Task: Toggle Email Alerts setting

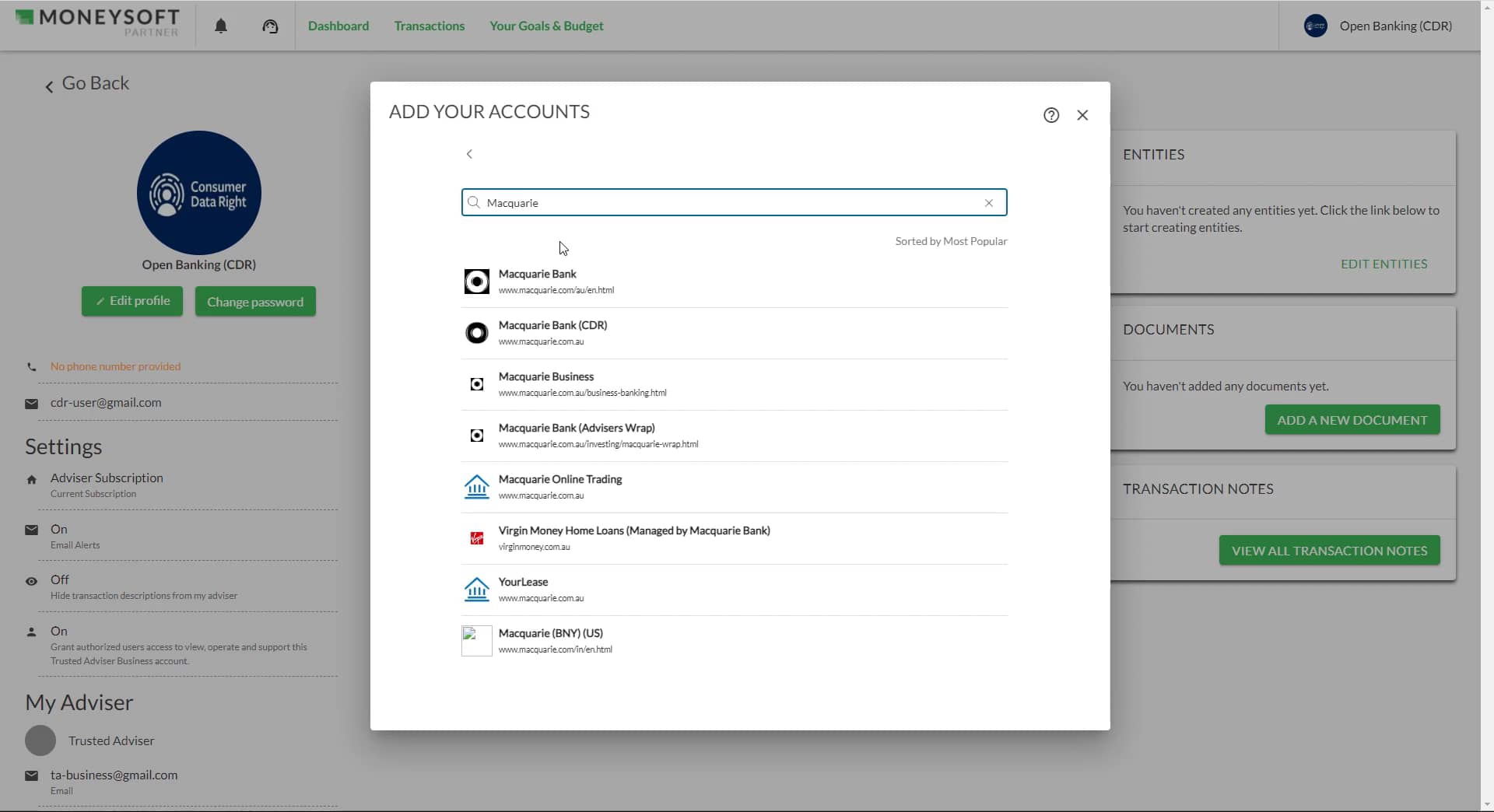Action: pyautogui.click(x=59, y=530)
